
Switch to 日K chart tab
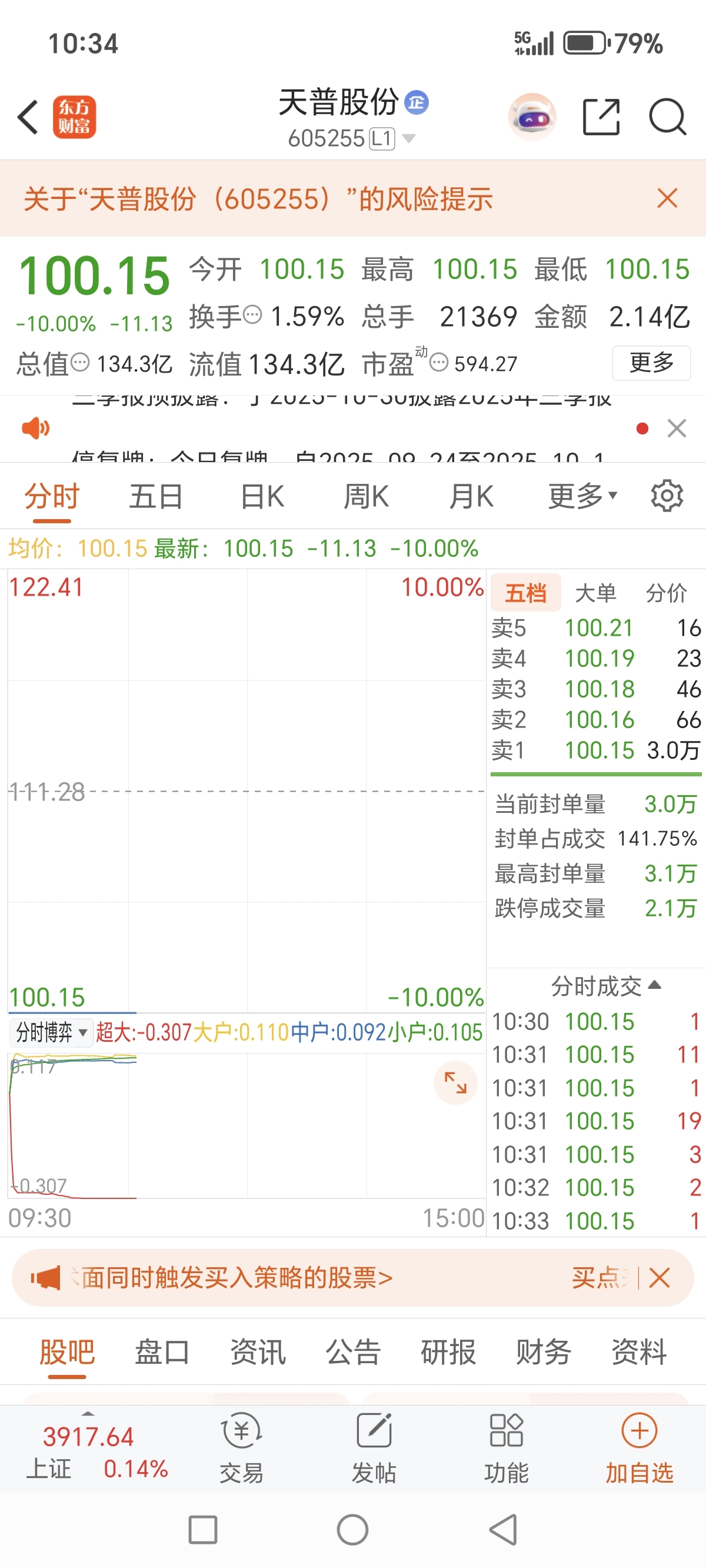pyautogui.click(x=262, y=496)
